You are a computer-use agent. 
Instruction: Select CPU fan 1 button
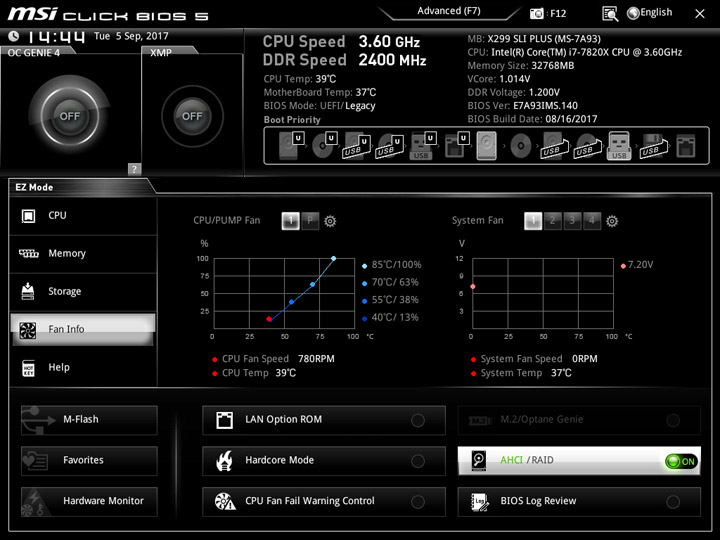[291, 221]
